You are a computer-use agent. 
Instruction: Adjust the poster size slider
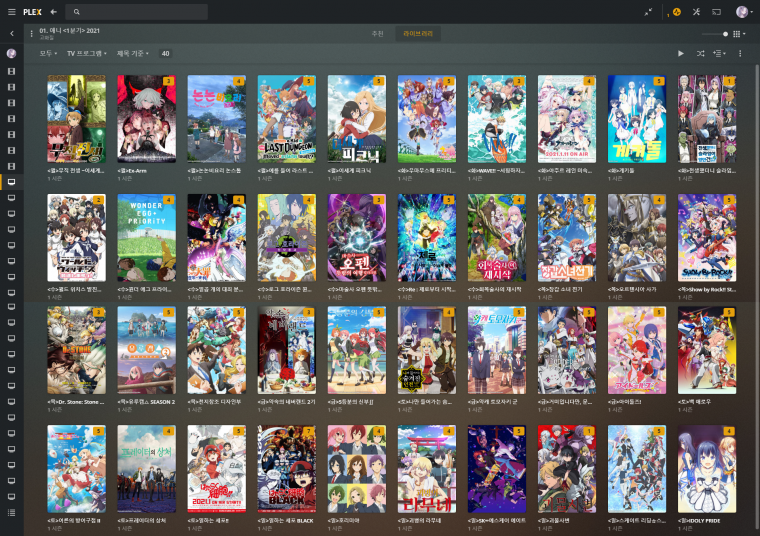(715, 34)
